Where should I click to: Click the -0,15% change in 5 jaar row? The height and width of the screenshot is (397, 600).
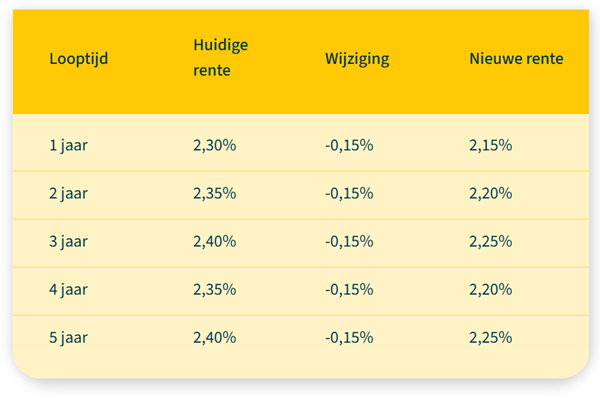click(349, 338)
